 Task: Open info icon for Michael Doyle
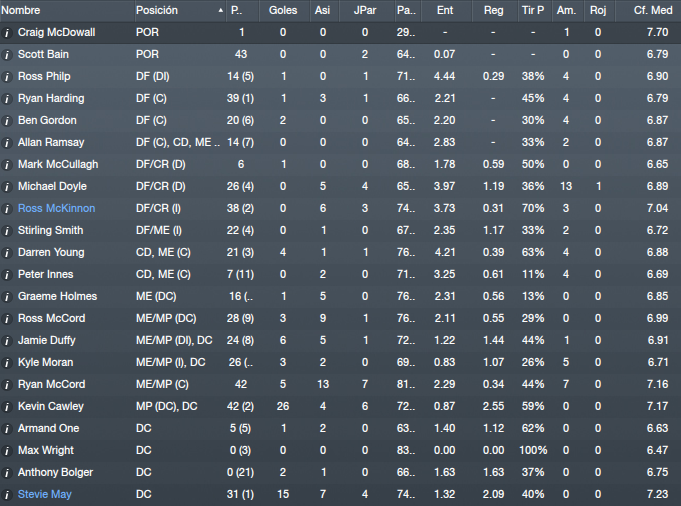(x=7, y=187)
